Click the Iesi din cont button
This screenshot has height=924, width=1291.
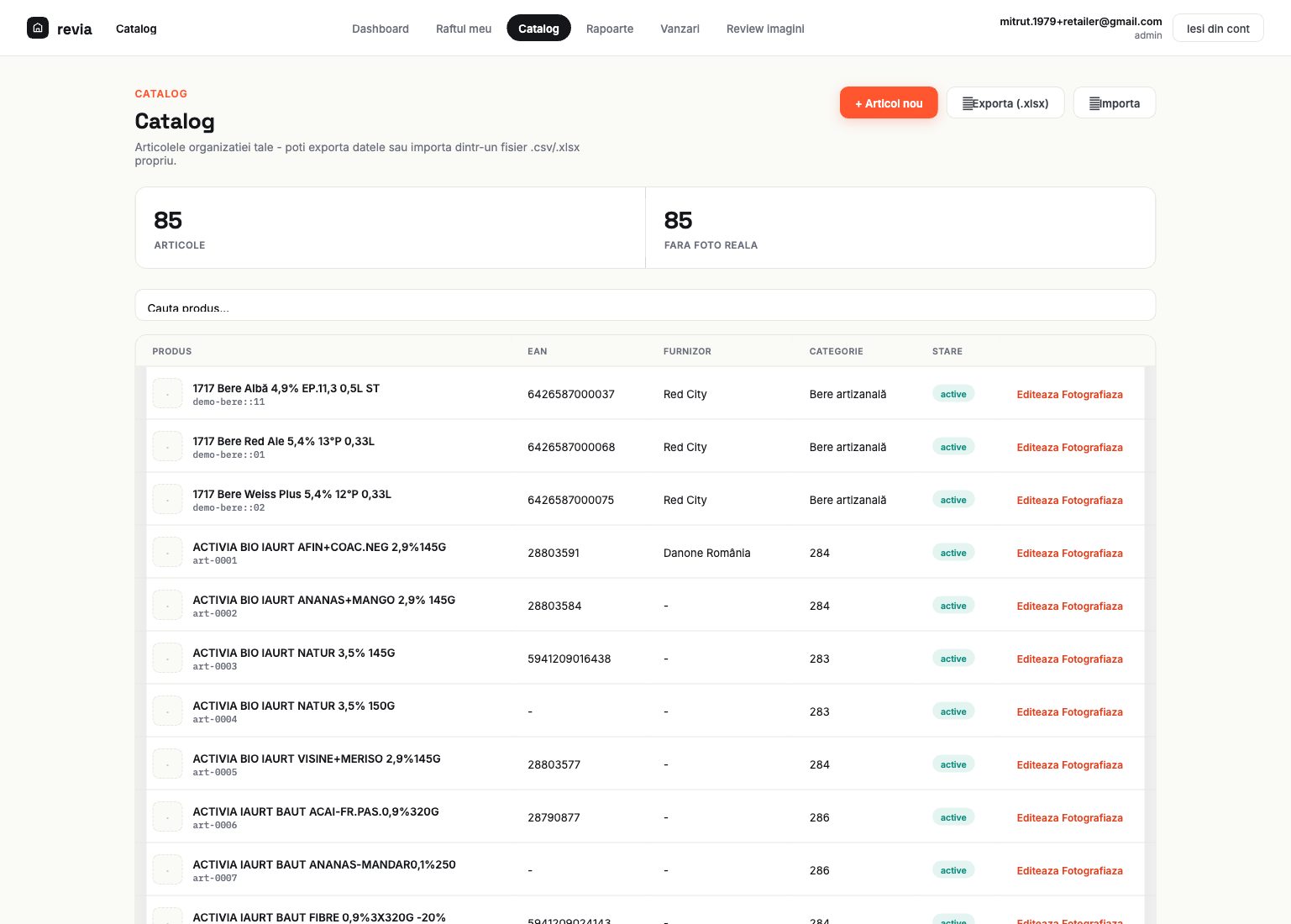click(x=1218, y=29)
